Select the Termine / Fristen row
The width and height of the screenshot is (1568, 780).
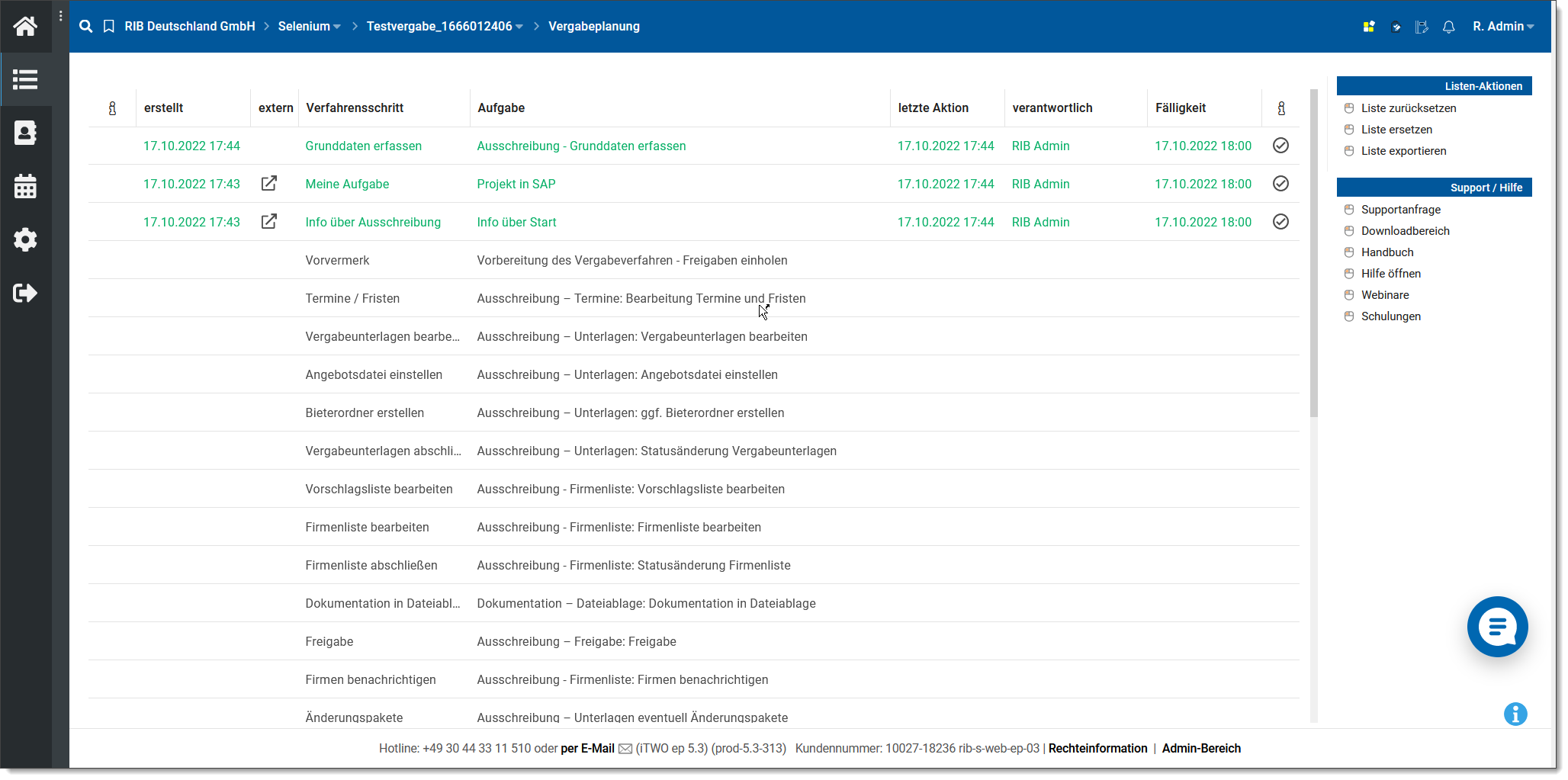pos(693,298)
